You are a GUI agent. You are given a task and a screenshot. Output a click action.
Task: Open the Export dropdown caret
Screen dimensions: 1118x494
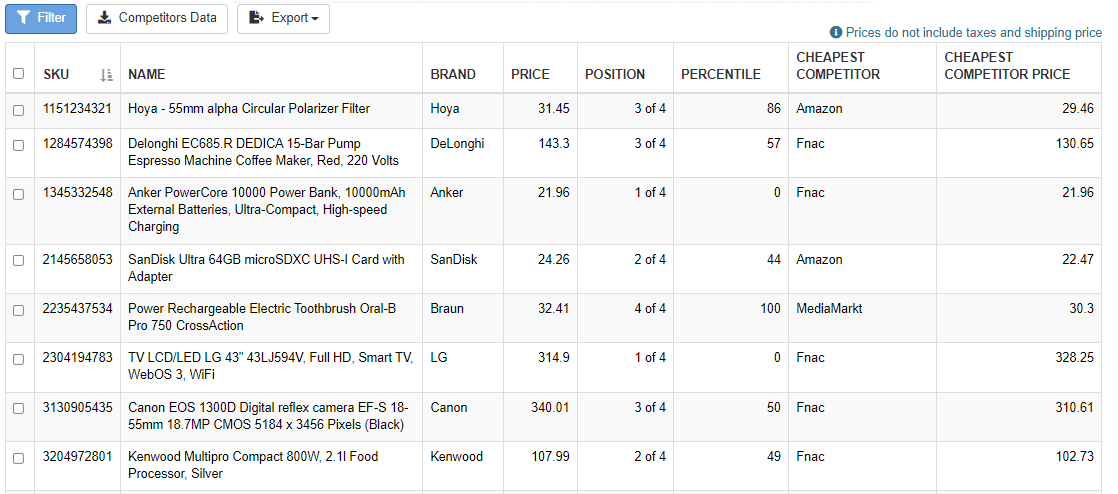pos(314,19)
